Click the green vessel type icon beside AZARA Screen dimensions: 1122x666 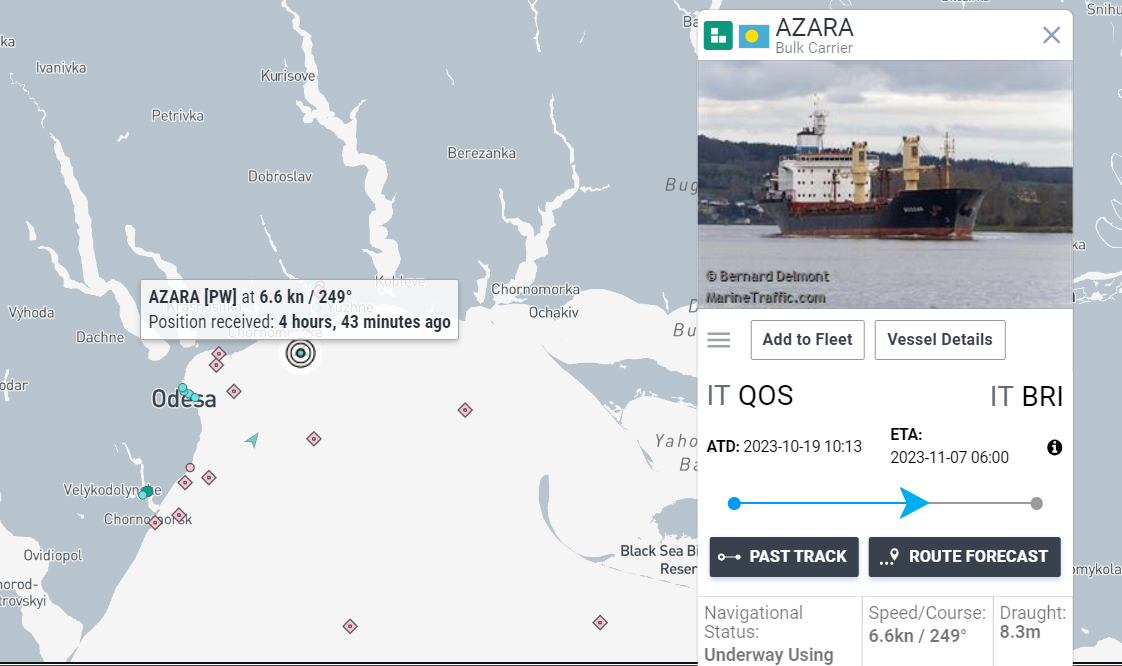coord(718,36)
